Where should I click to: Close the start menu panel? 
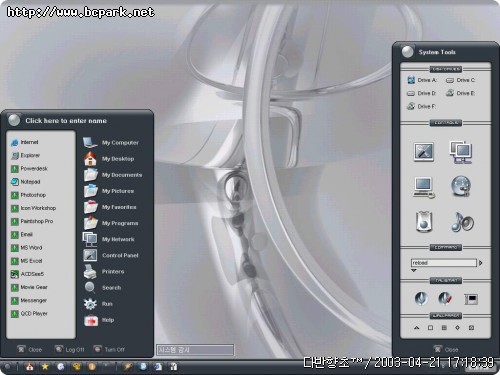(x=30, y=349)
